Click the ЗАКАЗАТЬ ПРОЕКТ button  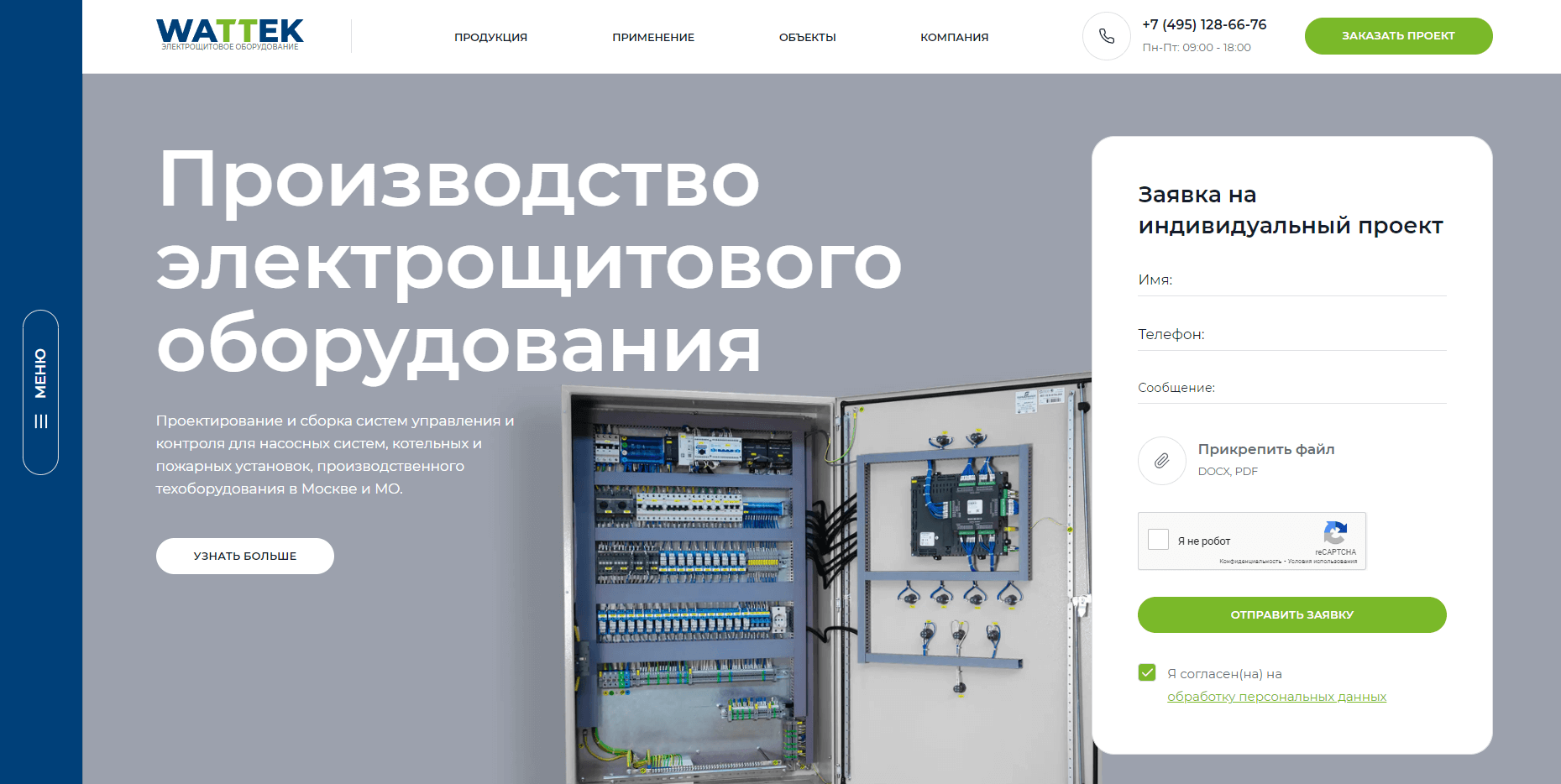tap(1398, 36)
